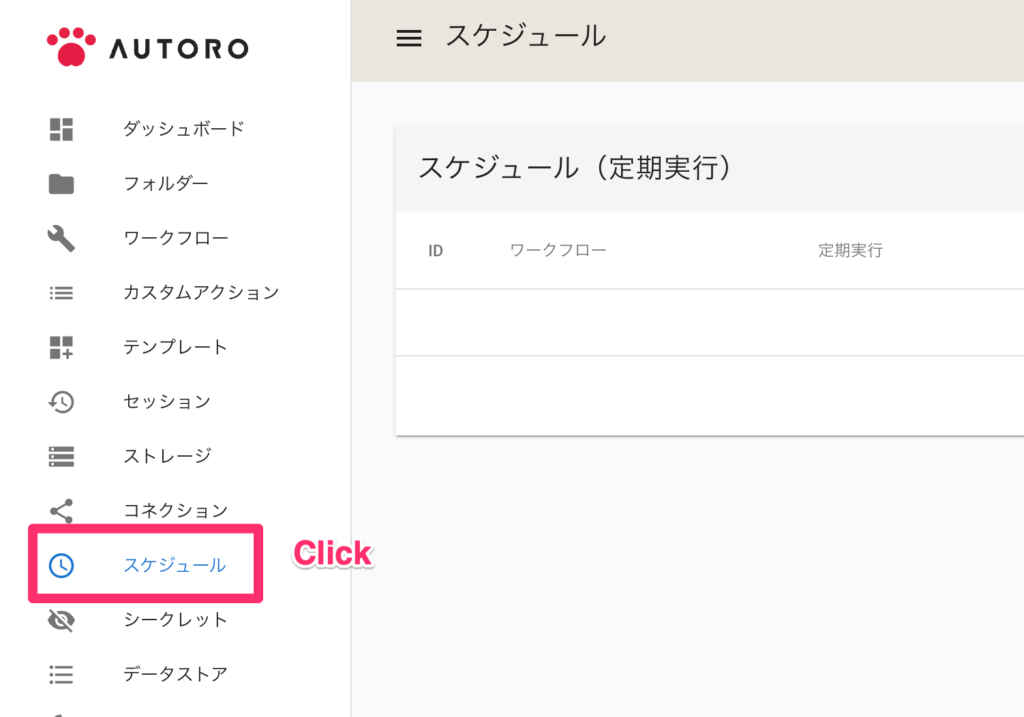Toggle sidebar with hamburger menu icon

pyautogui.click(x=409, y=38)
